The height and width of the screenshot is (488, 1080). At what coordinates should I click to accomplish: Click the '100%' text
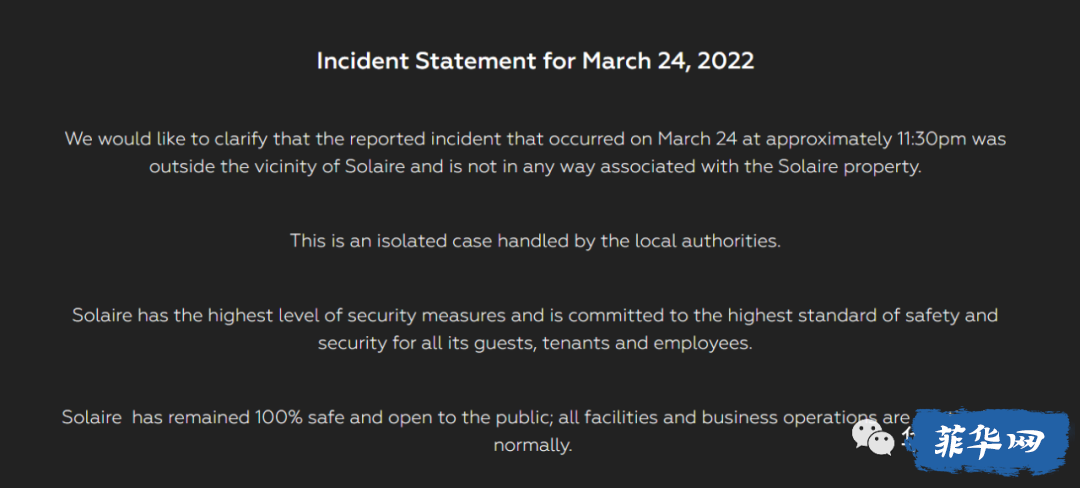(x=279, y=418)
